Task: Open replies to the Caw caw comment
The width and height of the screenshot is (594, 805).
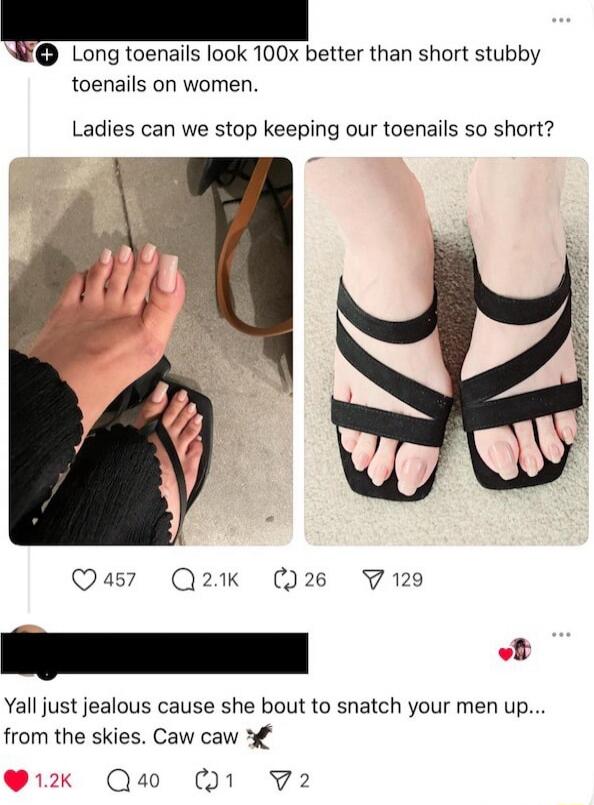Action: coord(117,781)
